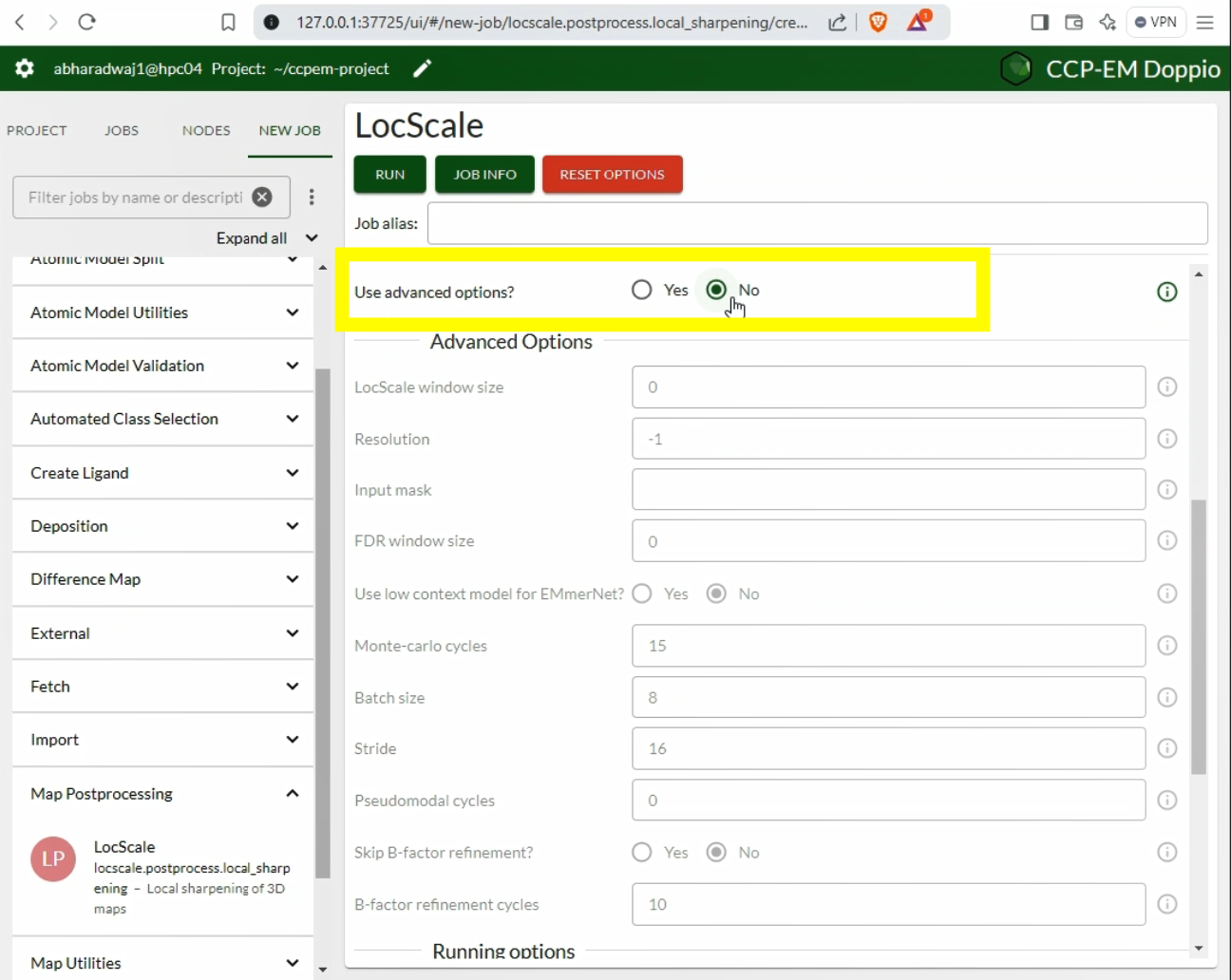Select Yes for Skip B-factor refinement
Viewport: 1231px width, 980px height.
coord(642,852)
